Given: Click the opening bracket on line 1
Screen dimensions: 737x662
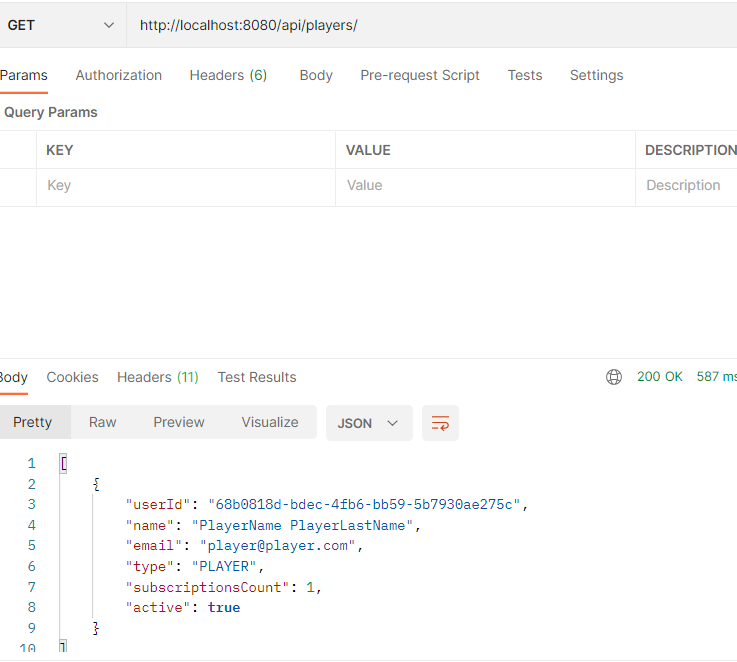Looking at the screenshot, I should 63,463.
